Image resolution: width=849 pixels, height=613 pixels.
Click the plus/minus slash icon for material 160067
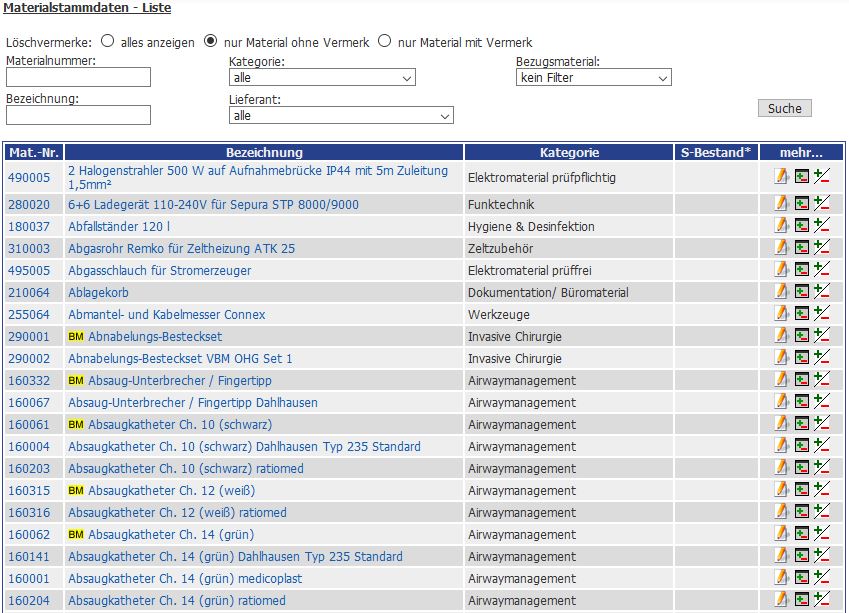tap(821, 402)
